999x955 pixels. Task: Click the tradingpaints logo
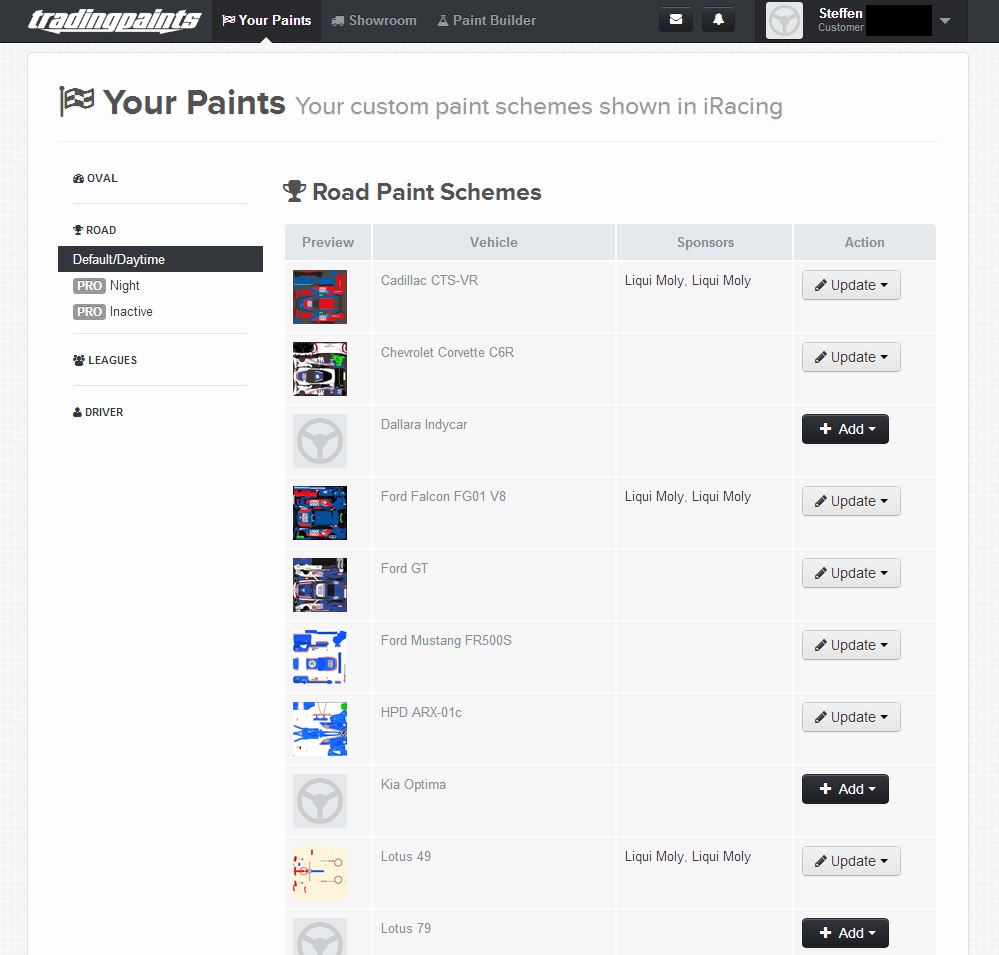[115, 20]
